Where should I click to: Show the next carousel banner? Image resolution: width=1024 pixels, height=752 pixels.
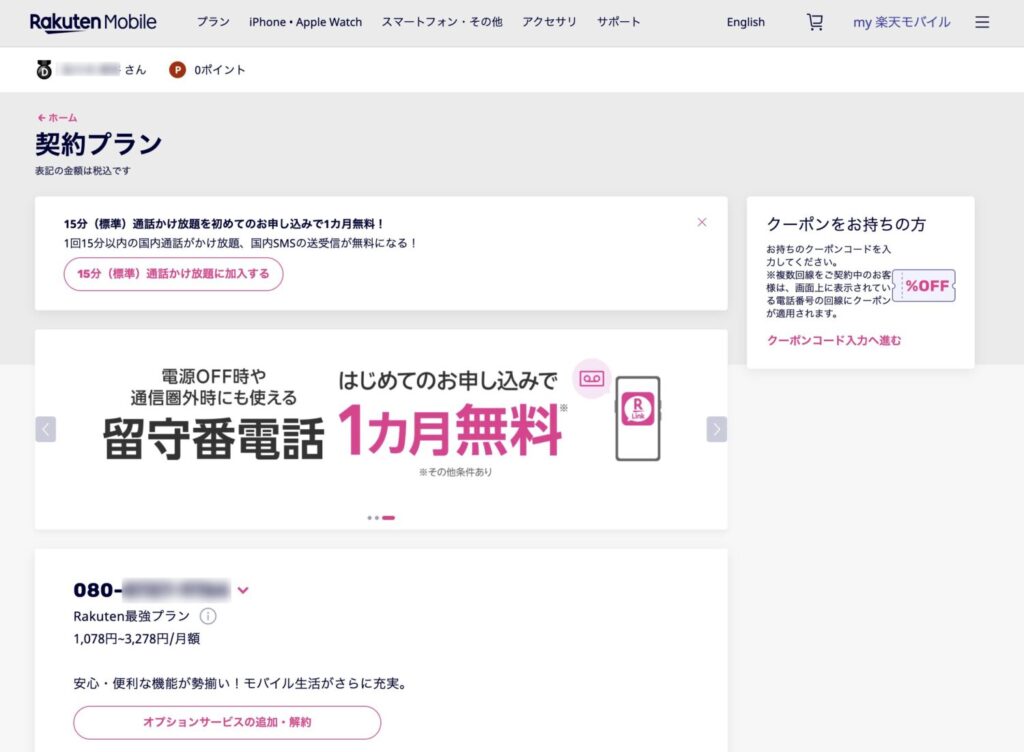[716, 429]
